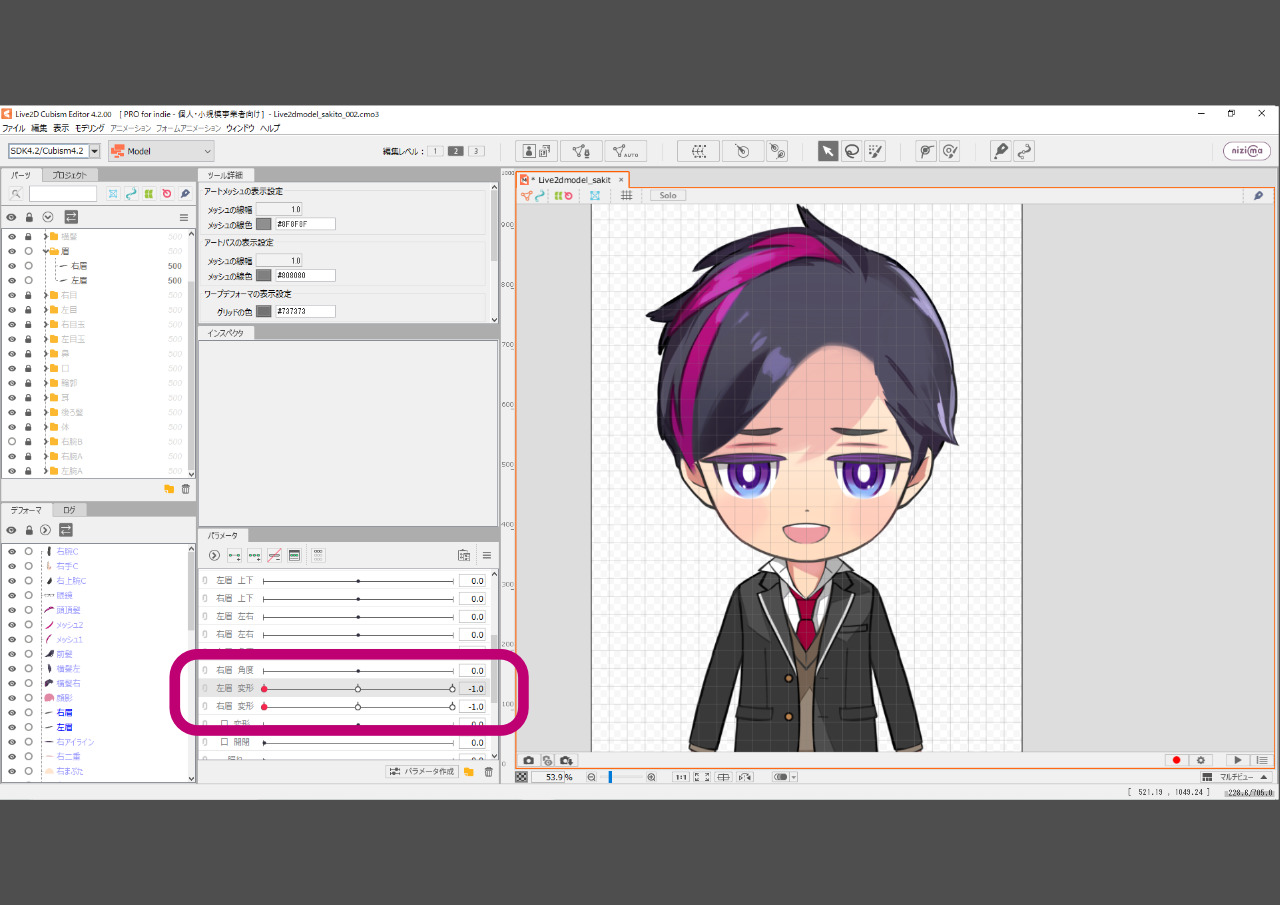
Task: Open the texture atlas editor icon
Action: 537,151
